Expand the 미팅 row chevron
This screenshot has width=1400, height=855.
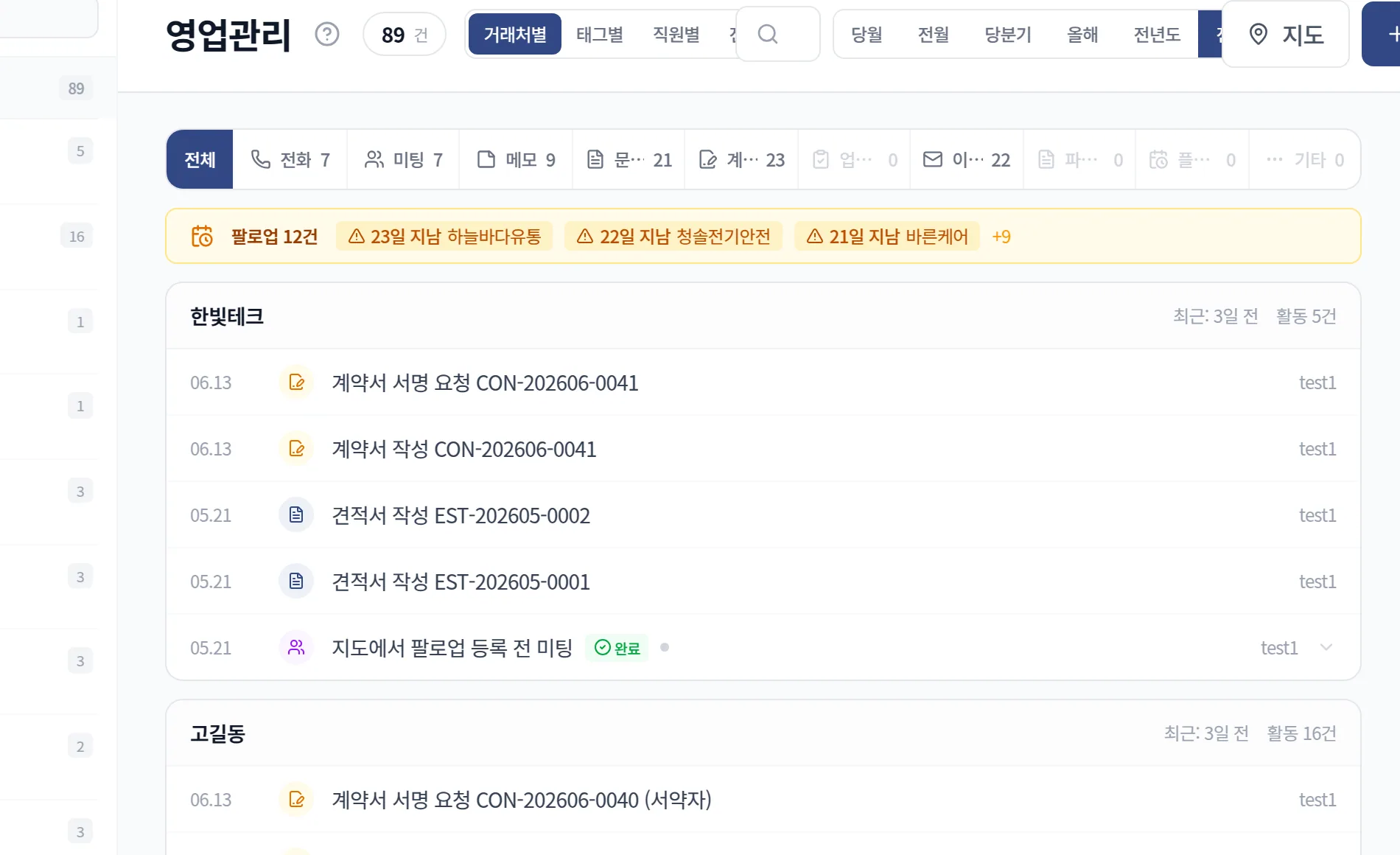point(1326,647)
